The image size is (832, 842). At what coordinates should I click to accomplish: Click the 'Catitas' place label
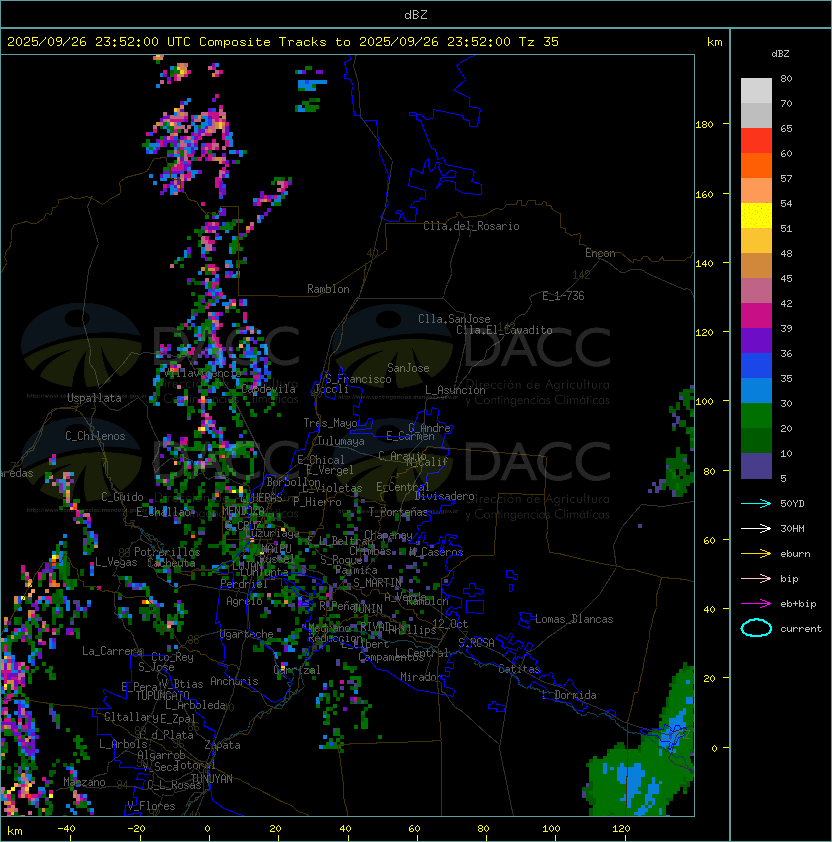[x=519, y=669]
